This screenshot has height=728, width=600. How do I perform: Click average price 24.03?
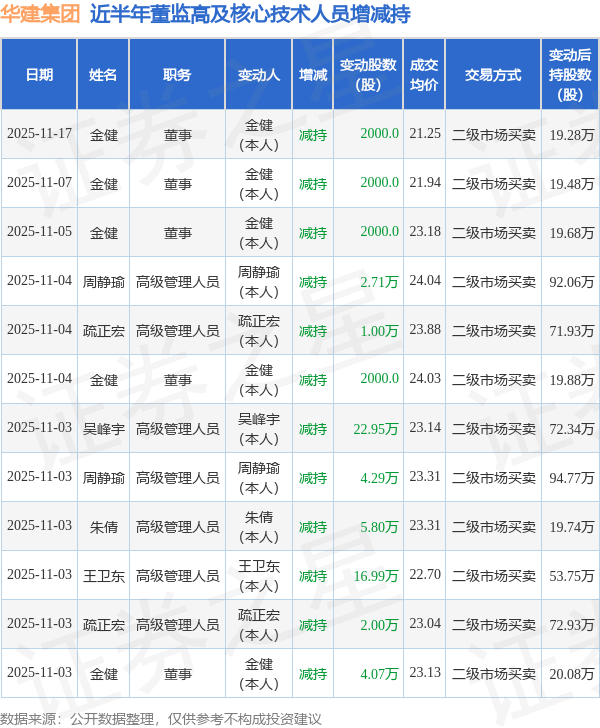(x=425, y=378)
